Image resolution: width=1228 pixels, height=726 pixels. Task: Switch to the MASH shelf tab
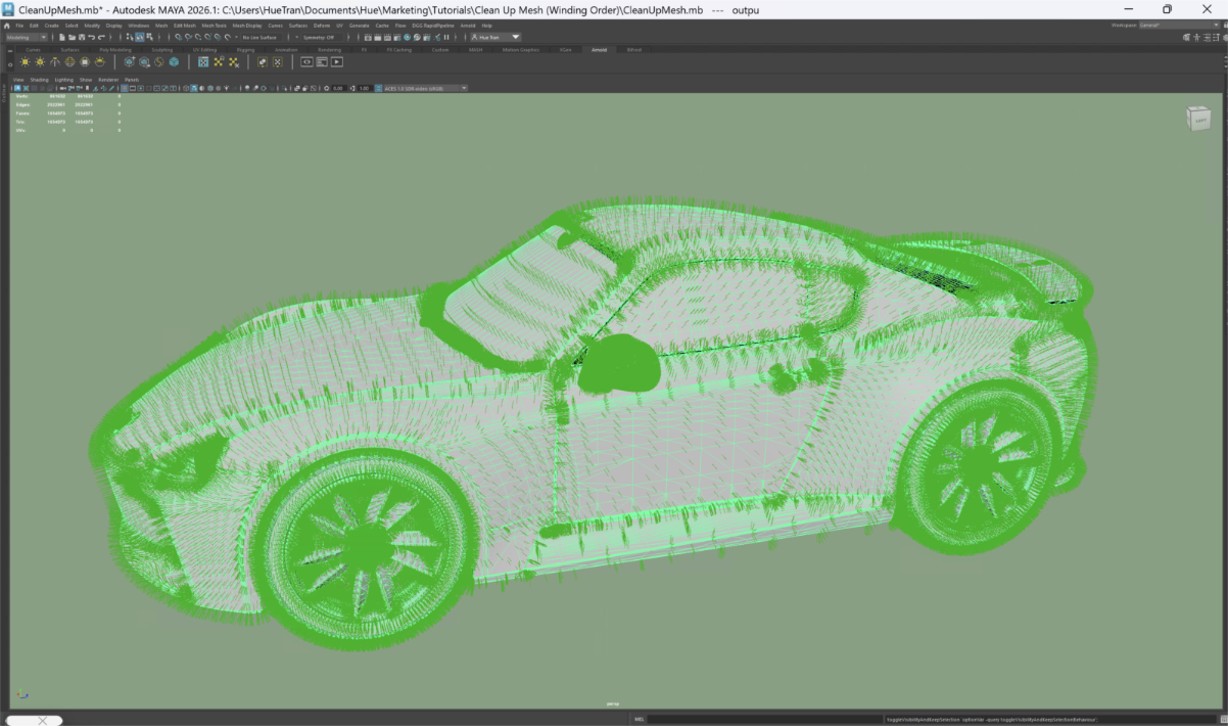click(x=475, y=50)
